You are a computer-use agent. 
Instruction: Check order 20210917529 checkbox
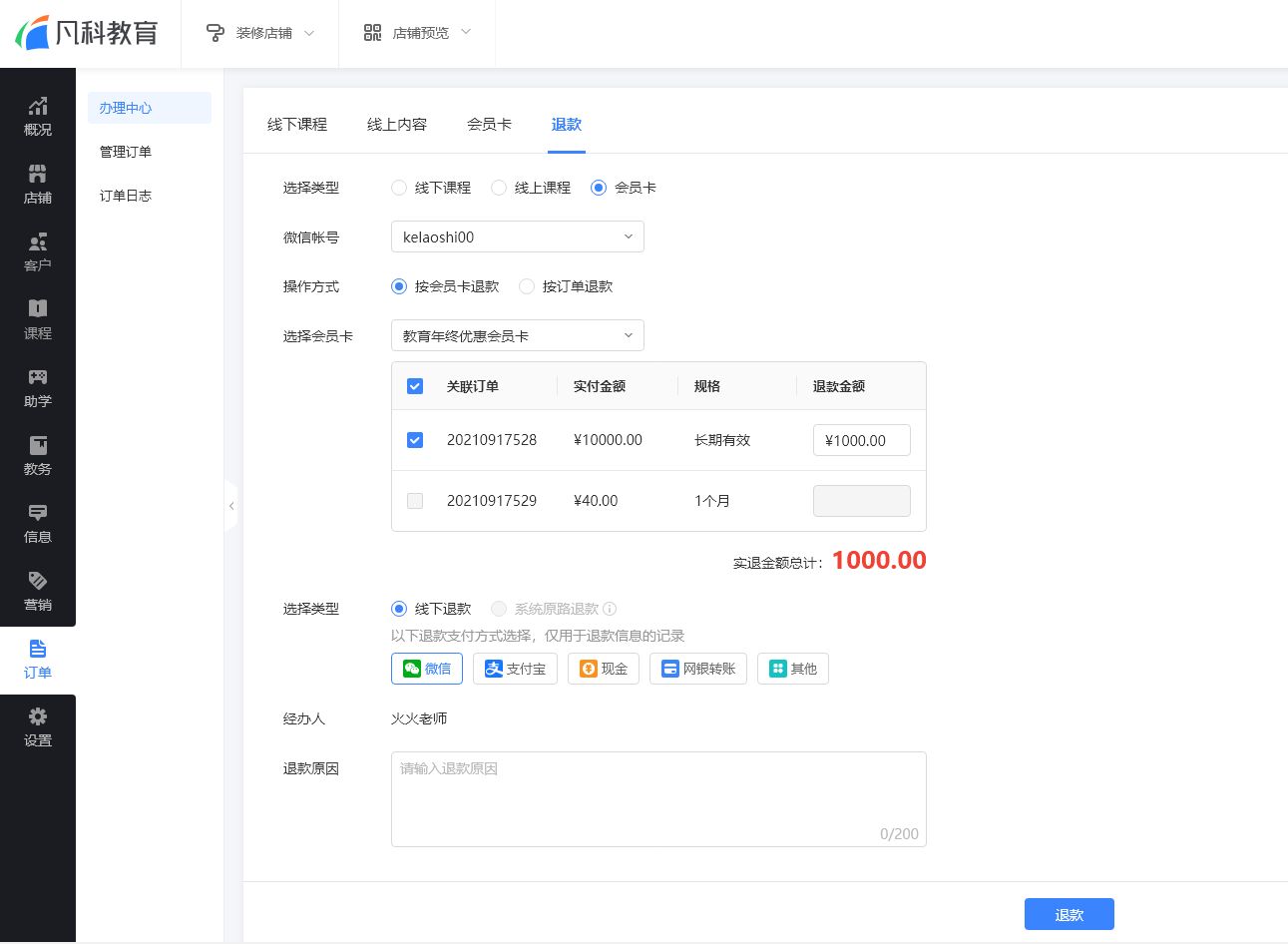click(x=415, y=501)
